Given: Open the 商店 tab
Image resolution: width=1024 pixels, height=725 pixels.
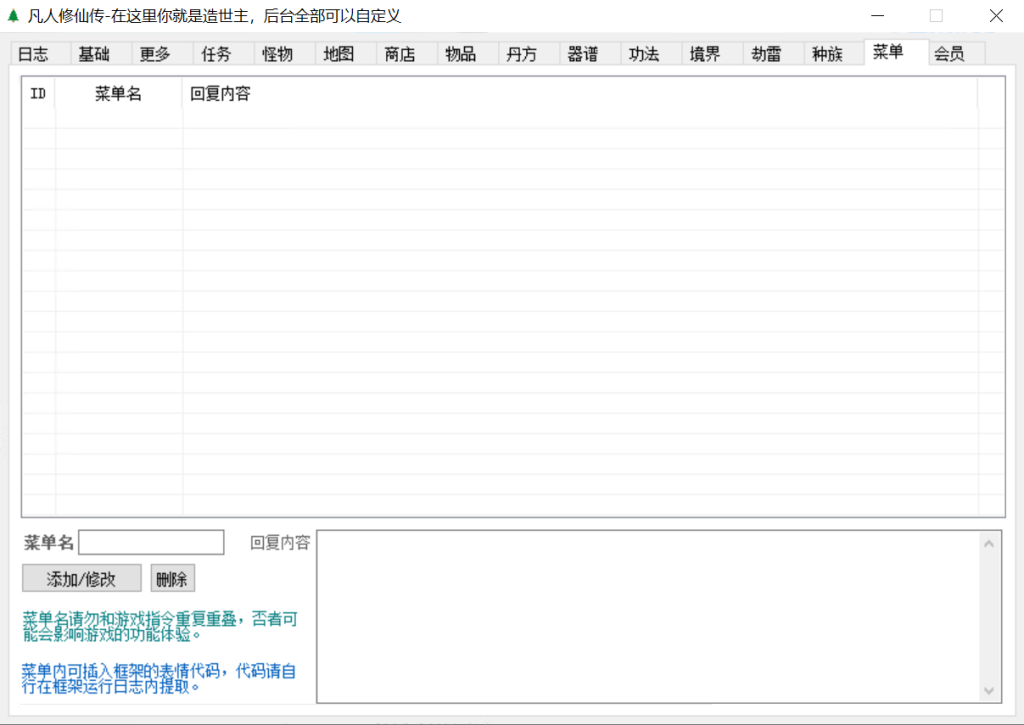Looking at the screenshot, I should 400,55.
